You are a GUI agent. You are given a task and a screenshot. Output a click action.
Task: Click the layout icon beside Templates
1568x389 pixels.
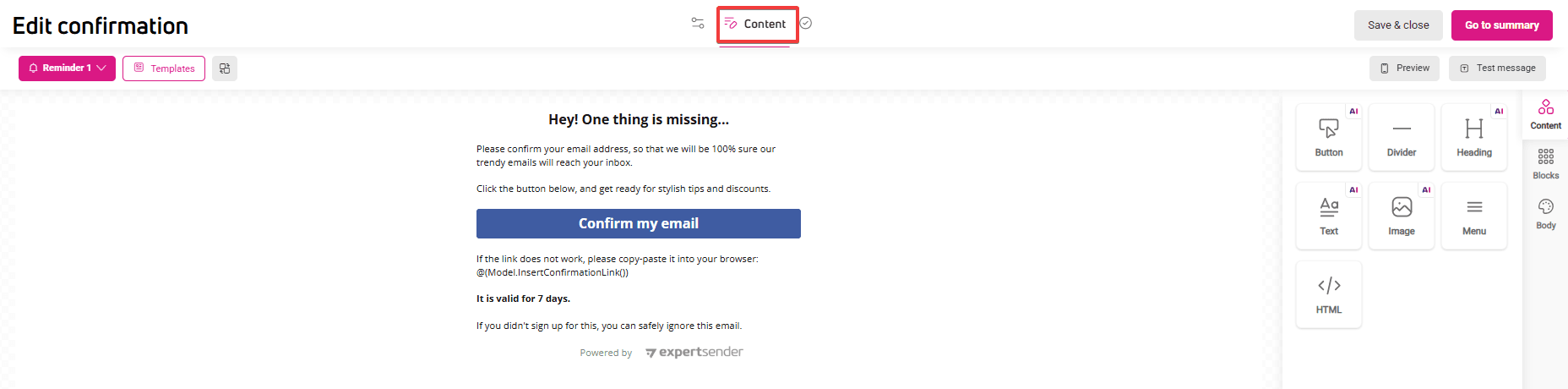coord(225,68)
